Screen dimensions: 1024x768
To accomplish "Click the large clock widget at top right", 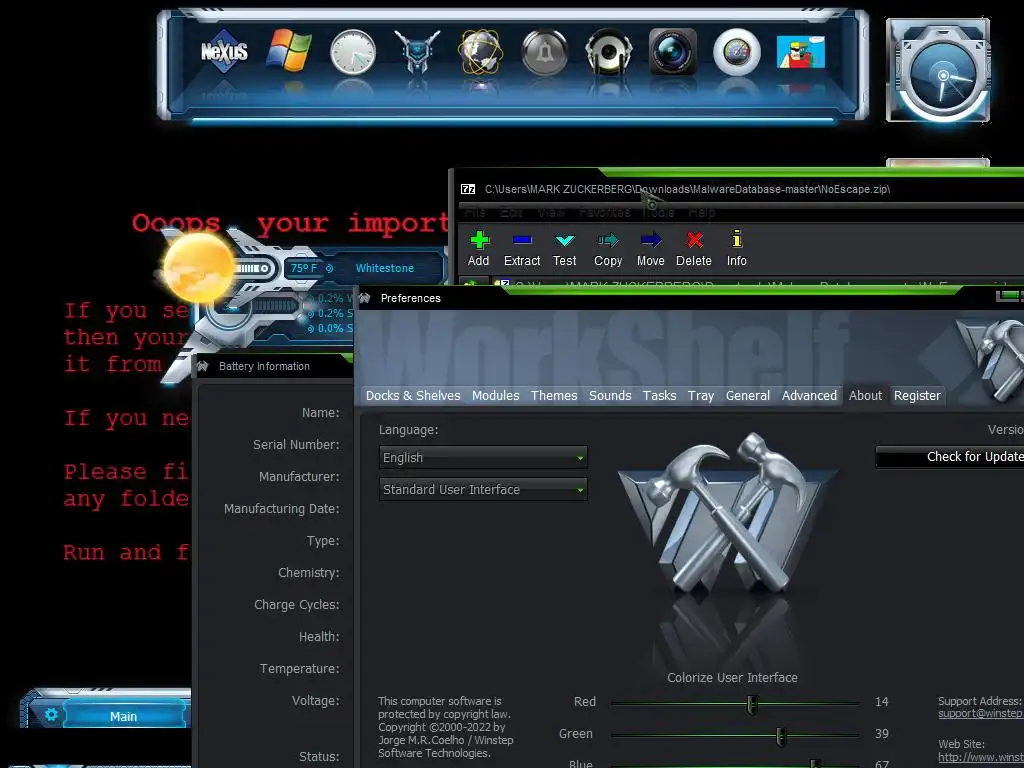I will (x=938, y=71).
